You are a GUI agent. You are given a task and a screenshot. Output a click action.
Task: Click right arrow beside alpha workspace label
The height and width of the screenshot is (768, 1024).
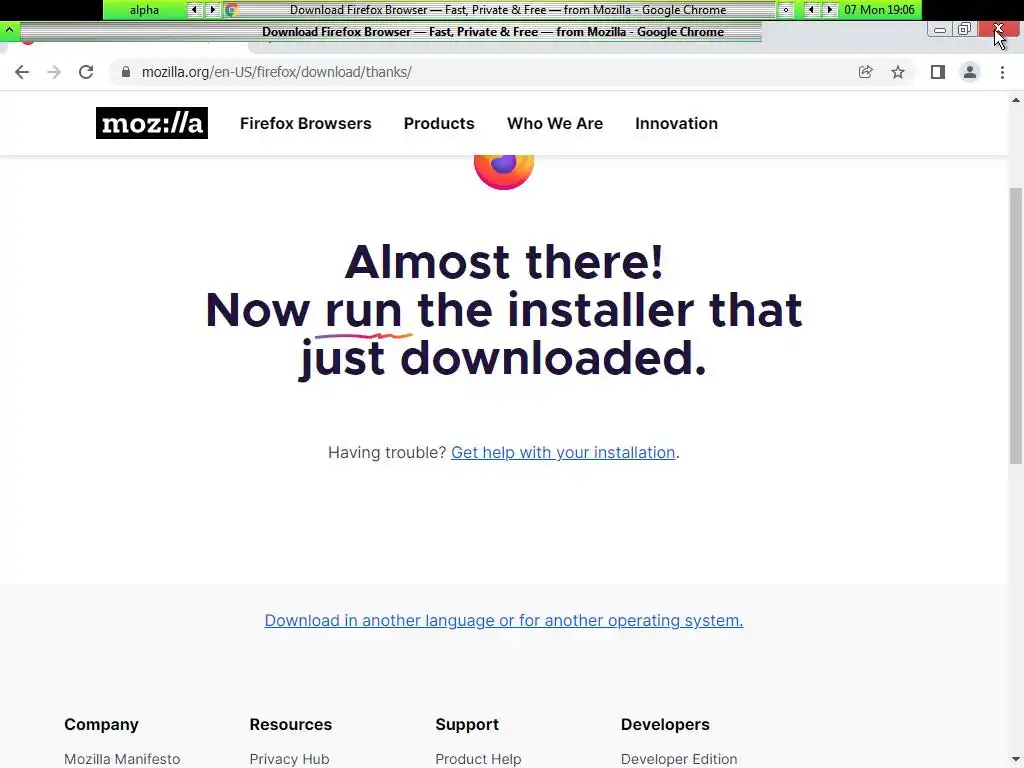pyautogui.click(x=212, y=10)
